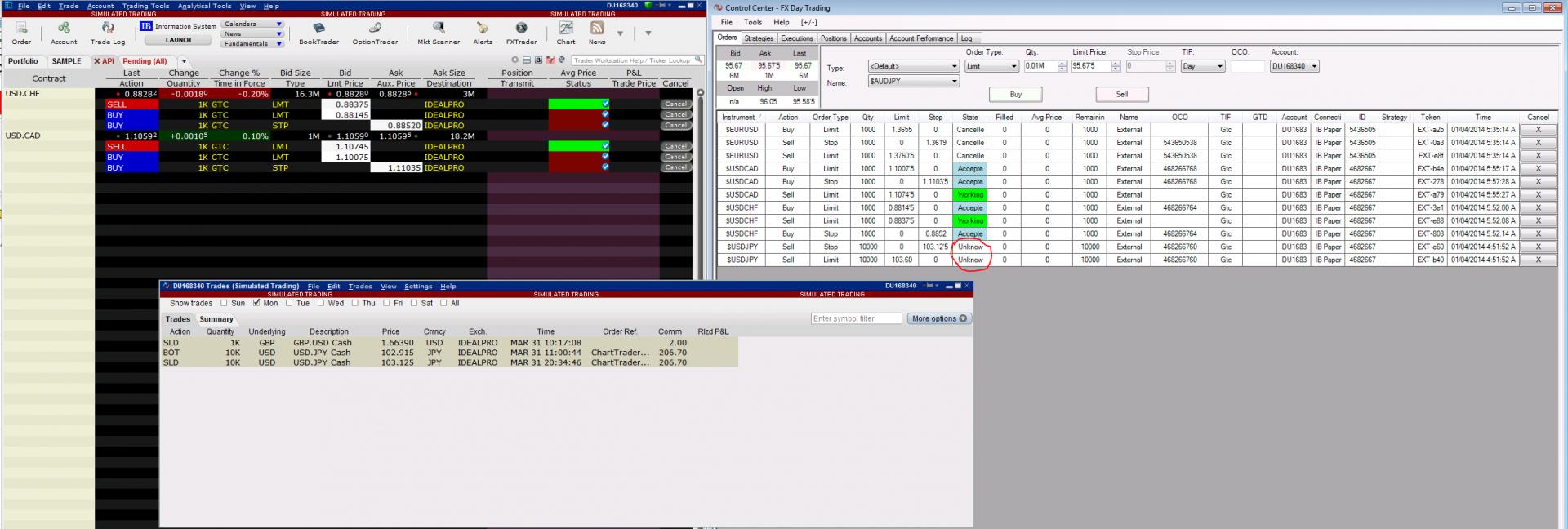Check the Wed checkbox in Trades window
Image resolution: width=1568 pixels, height=529 pixels.
point(321,303)
